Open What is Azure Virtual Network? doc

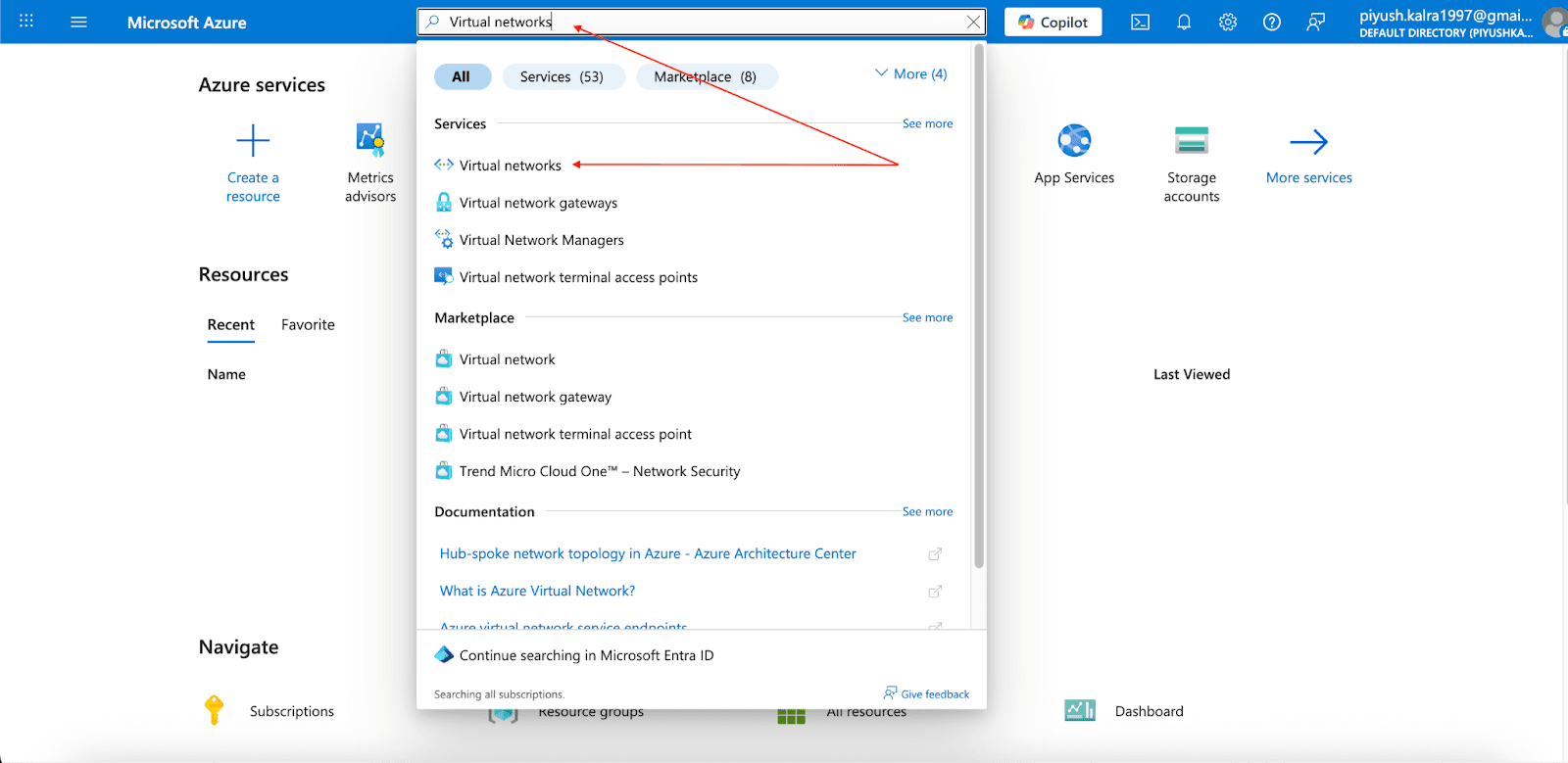537,591
